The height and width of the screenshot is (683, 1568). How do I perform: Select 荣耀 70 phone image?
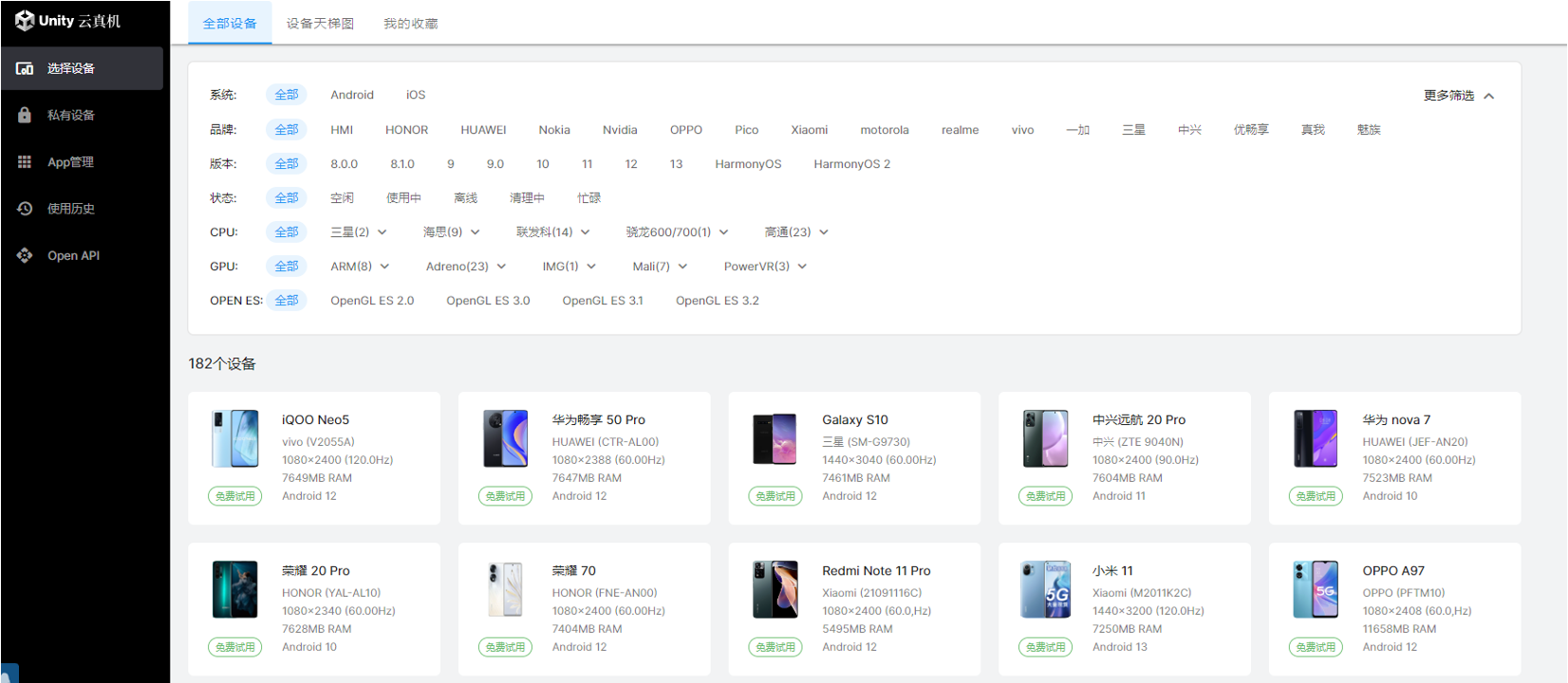tap(505, 589)
